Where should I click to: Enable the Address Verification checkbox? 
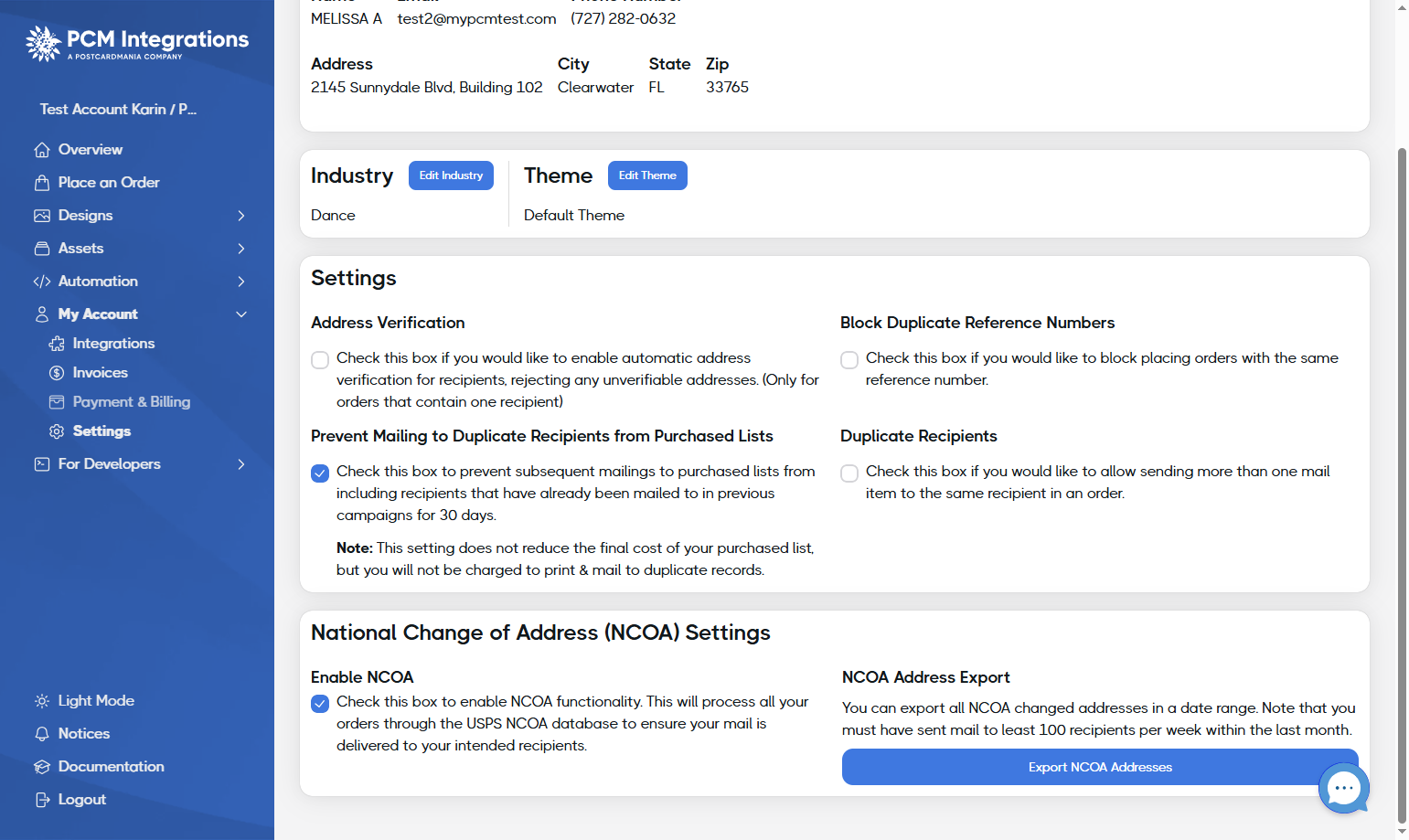(320, 360)
